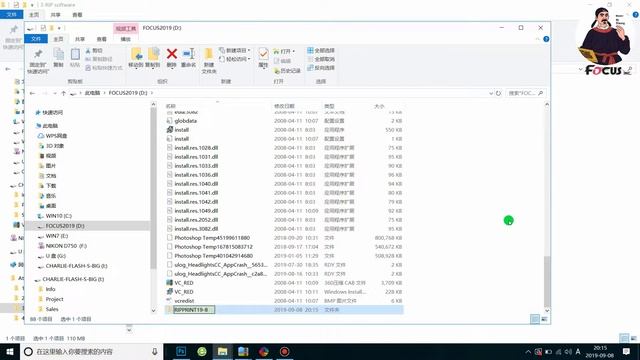This screenshot has width=640, height=360.
Task: Click the Type (类型) column header
Action: click(329, 106)
